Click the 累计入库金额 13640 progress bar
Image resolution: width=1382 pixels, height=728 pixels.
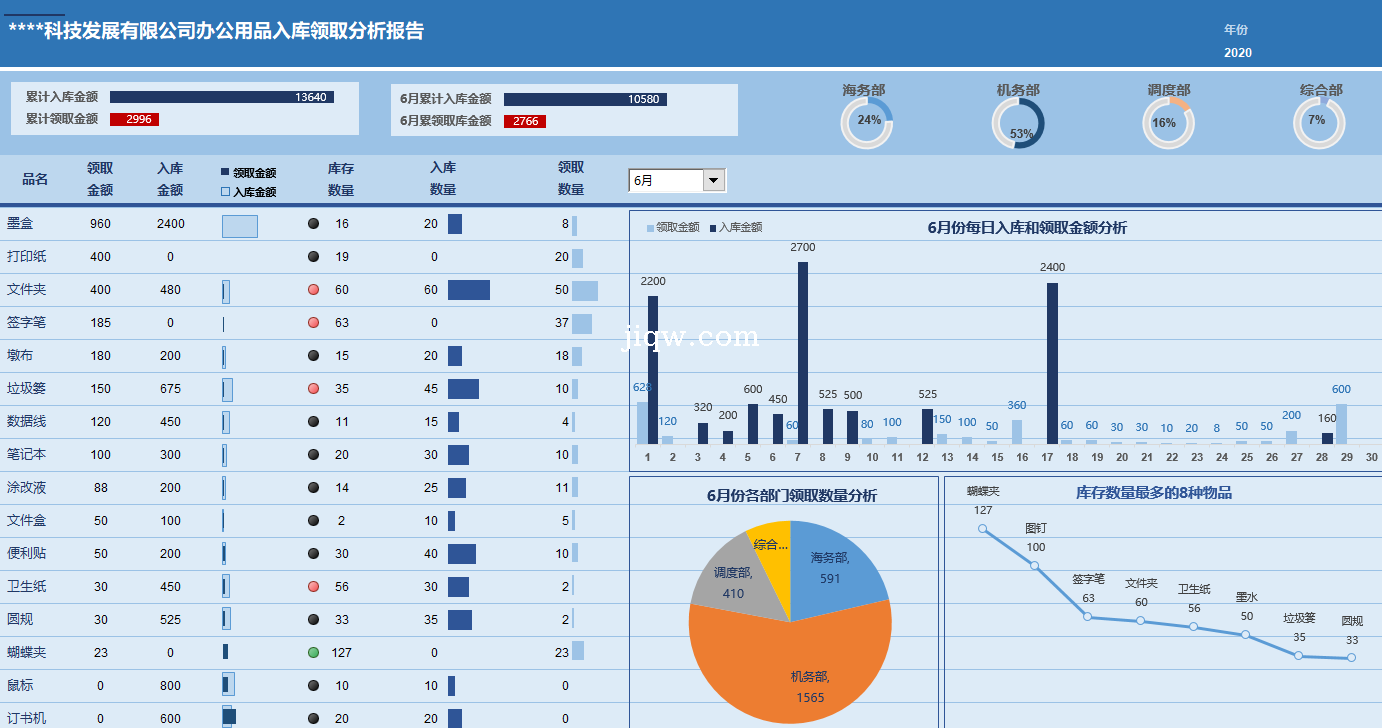click(x=221, y=97)
